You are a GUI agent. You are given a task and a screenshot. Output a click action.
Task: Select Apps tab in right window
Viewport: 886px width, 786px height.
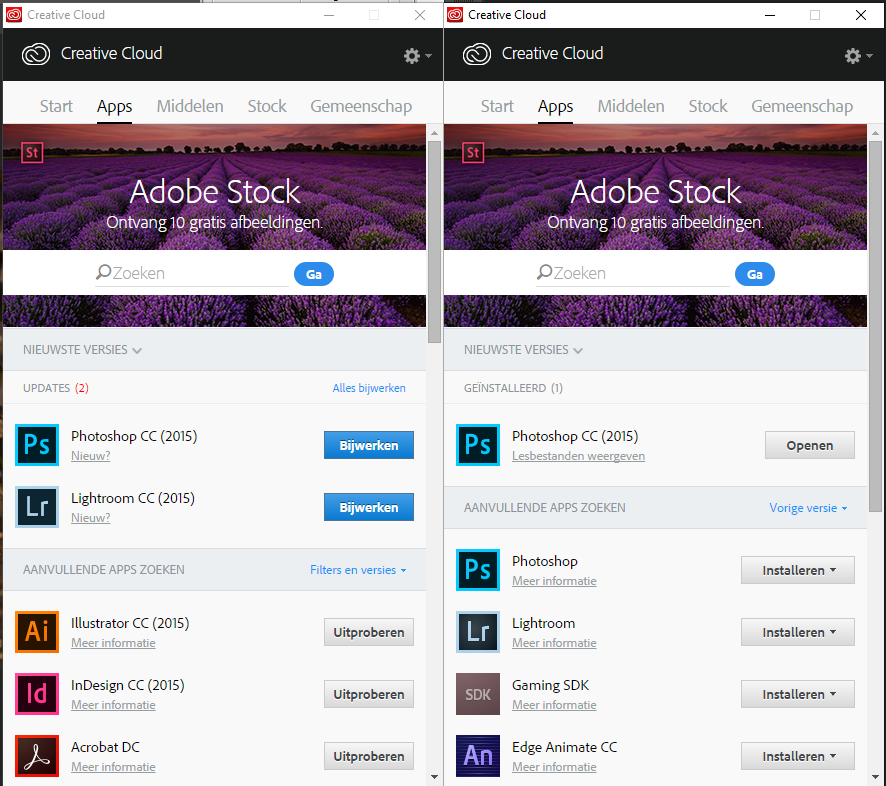(x=555, y=106)
